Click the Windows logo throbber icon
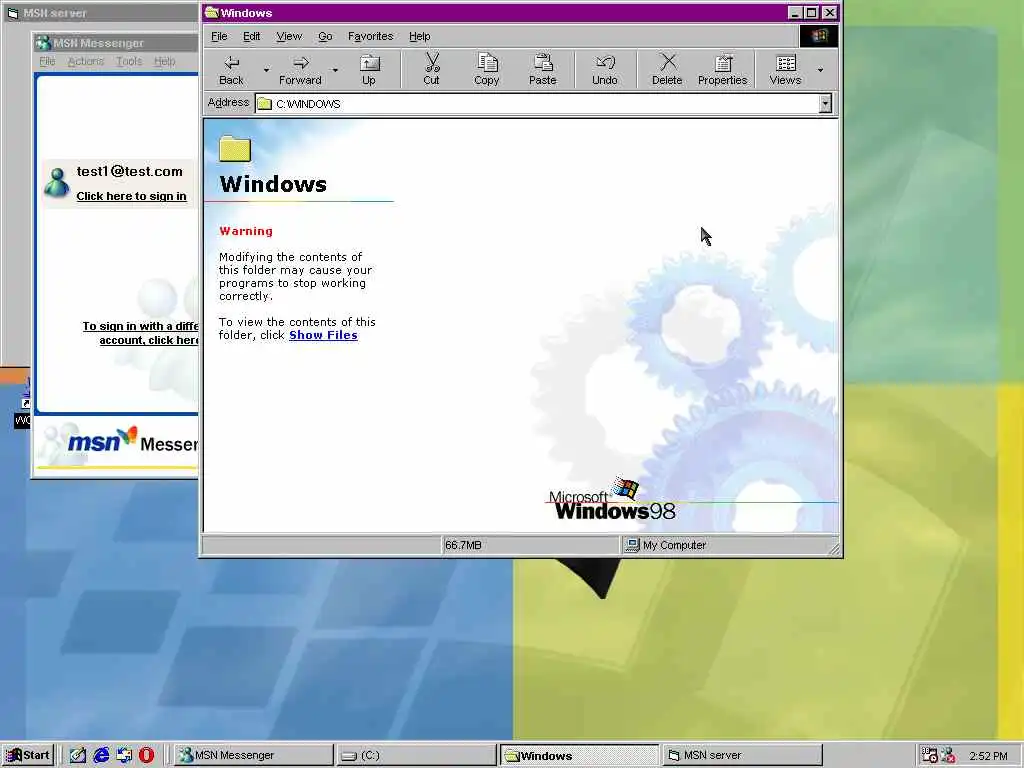 819,36
